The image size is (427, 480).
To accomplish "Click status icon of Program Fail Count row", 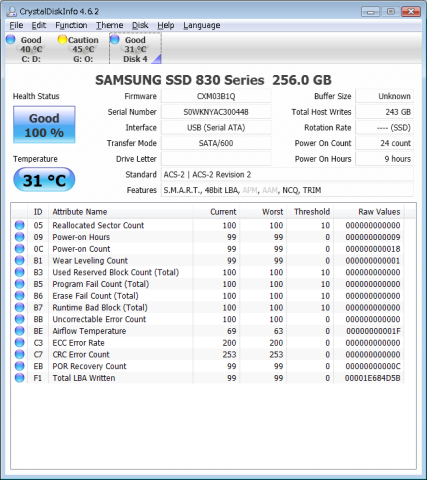I will pos(20,284).
